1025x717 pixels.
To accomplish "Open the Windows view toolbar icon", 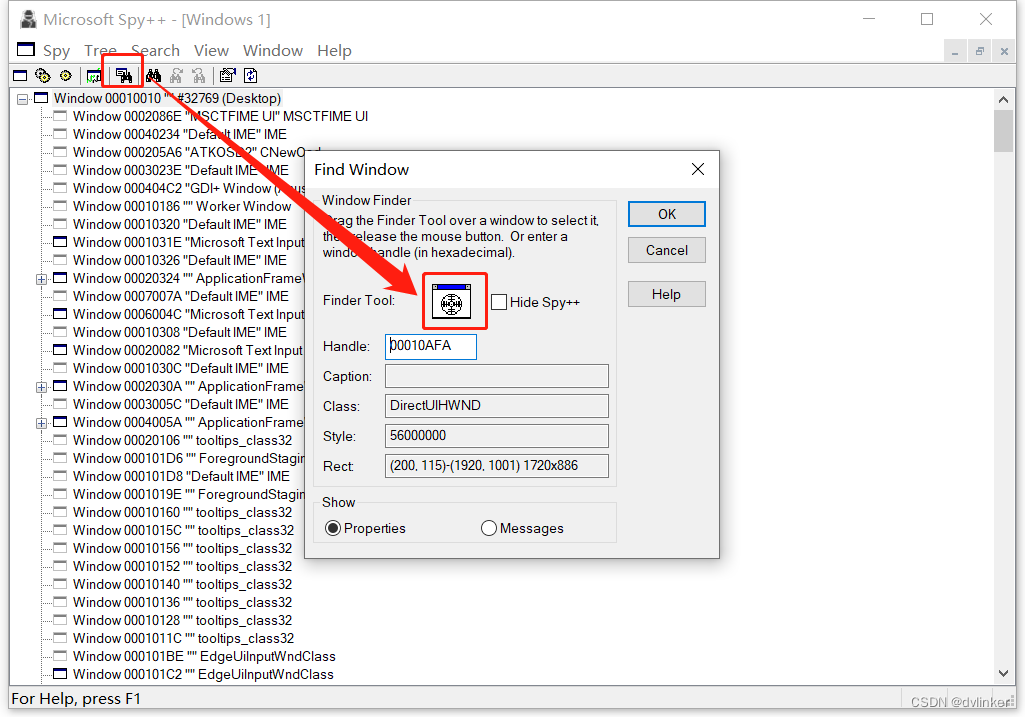I will coord(20,76).
